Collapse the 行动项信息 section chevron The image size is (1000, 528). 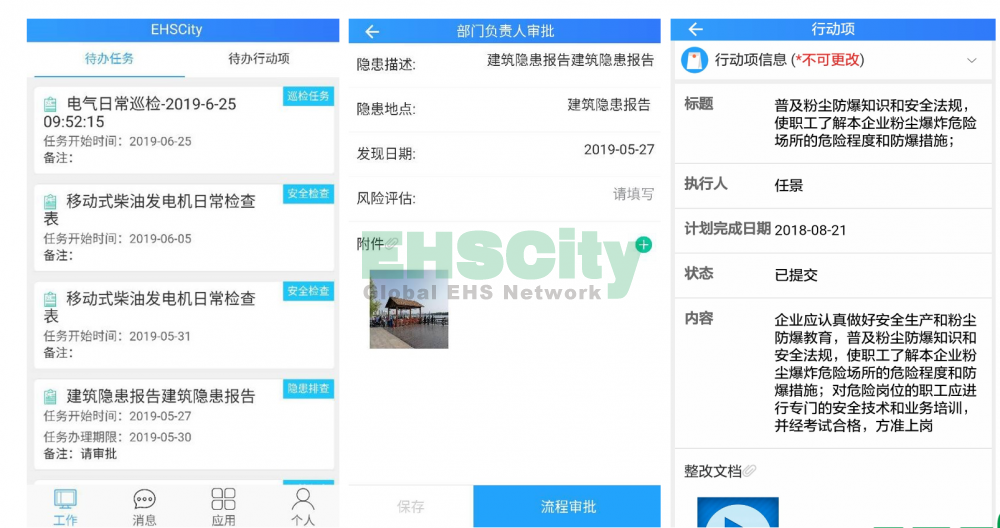pos(971,61)
